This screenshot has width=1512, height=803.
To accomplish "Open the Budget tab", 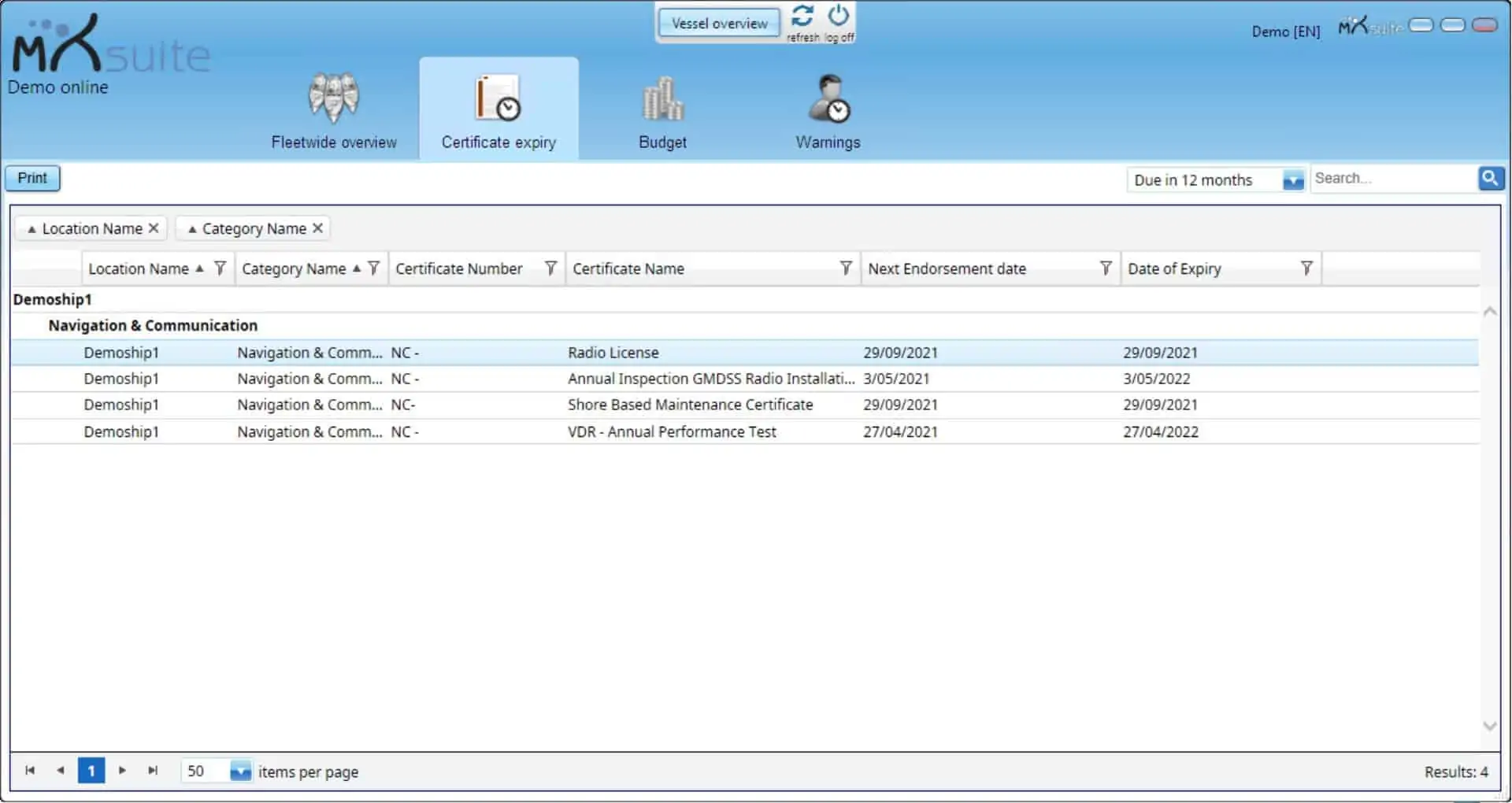I will [662, 110].
